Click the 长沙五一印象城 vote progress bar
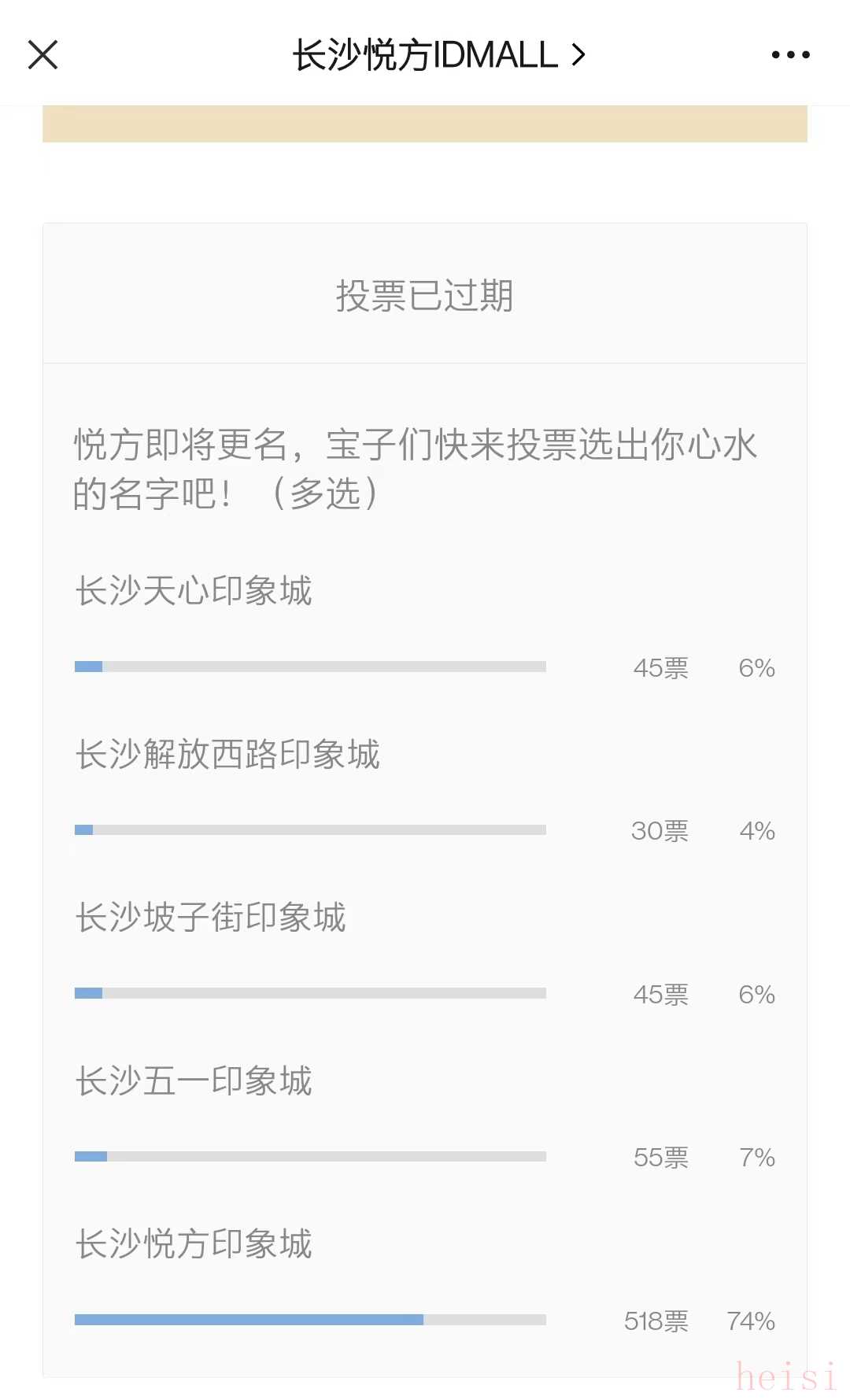 (x=310, y=1156)
